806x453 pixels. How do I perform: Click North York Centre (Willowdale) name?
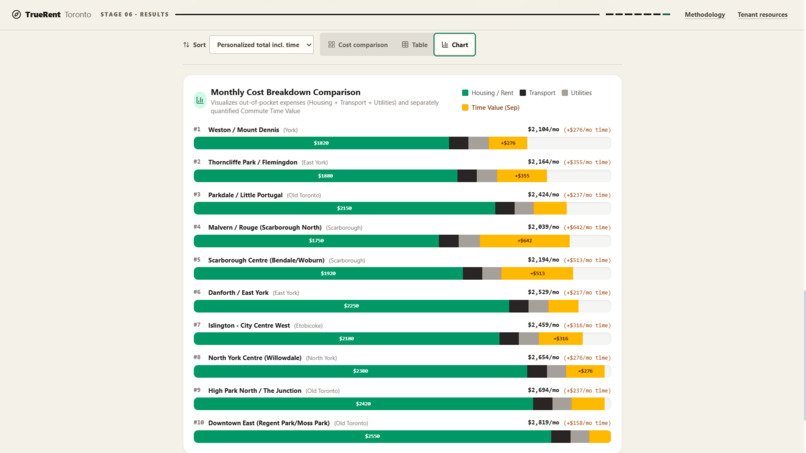click(x=254, y=358)
